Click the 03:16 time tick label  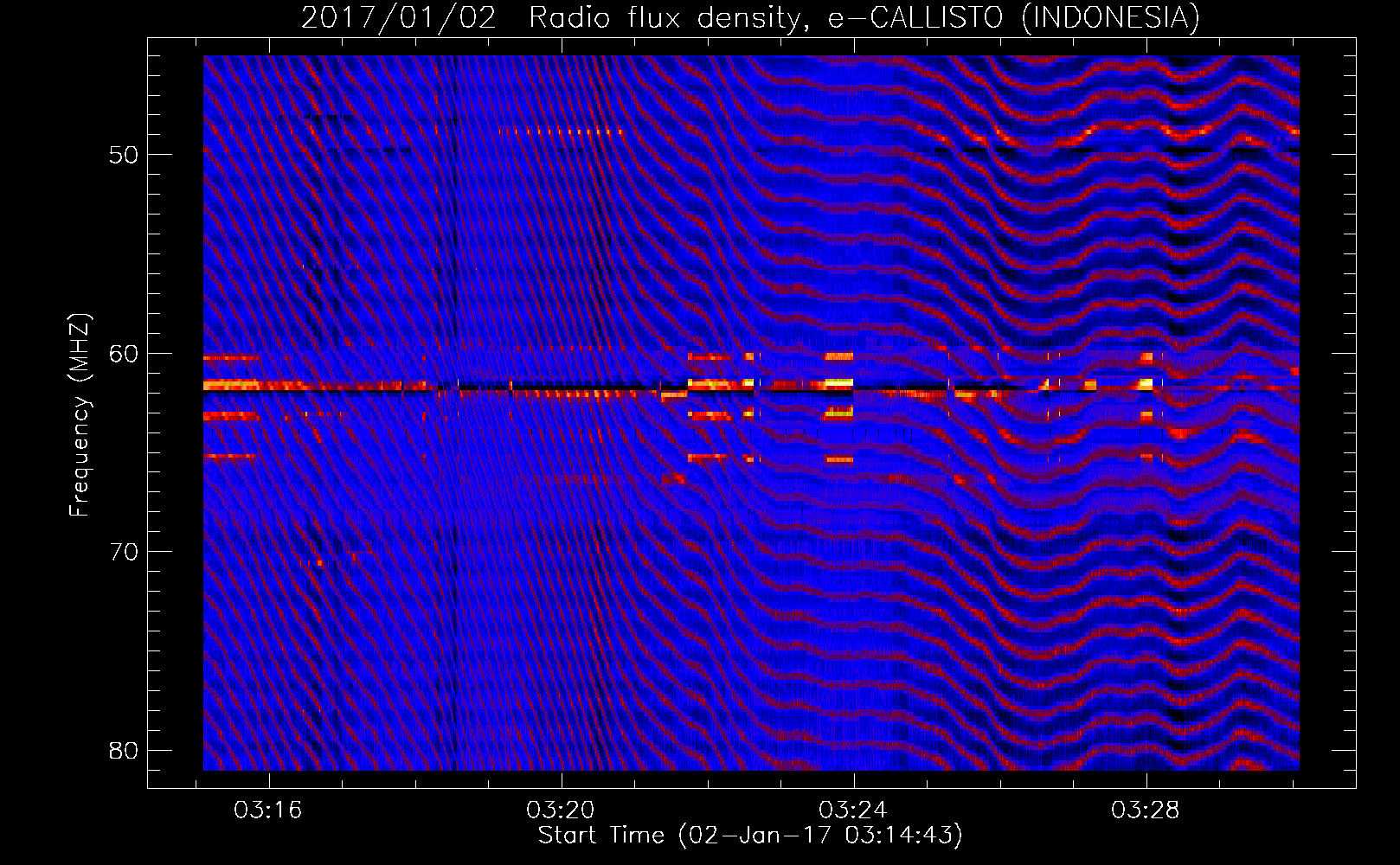tap(268, 811)
